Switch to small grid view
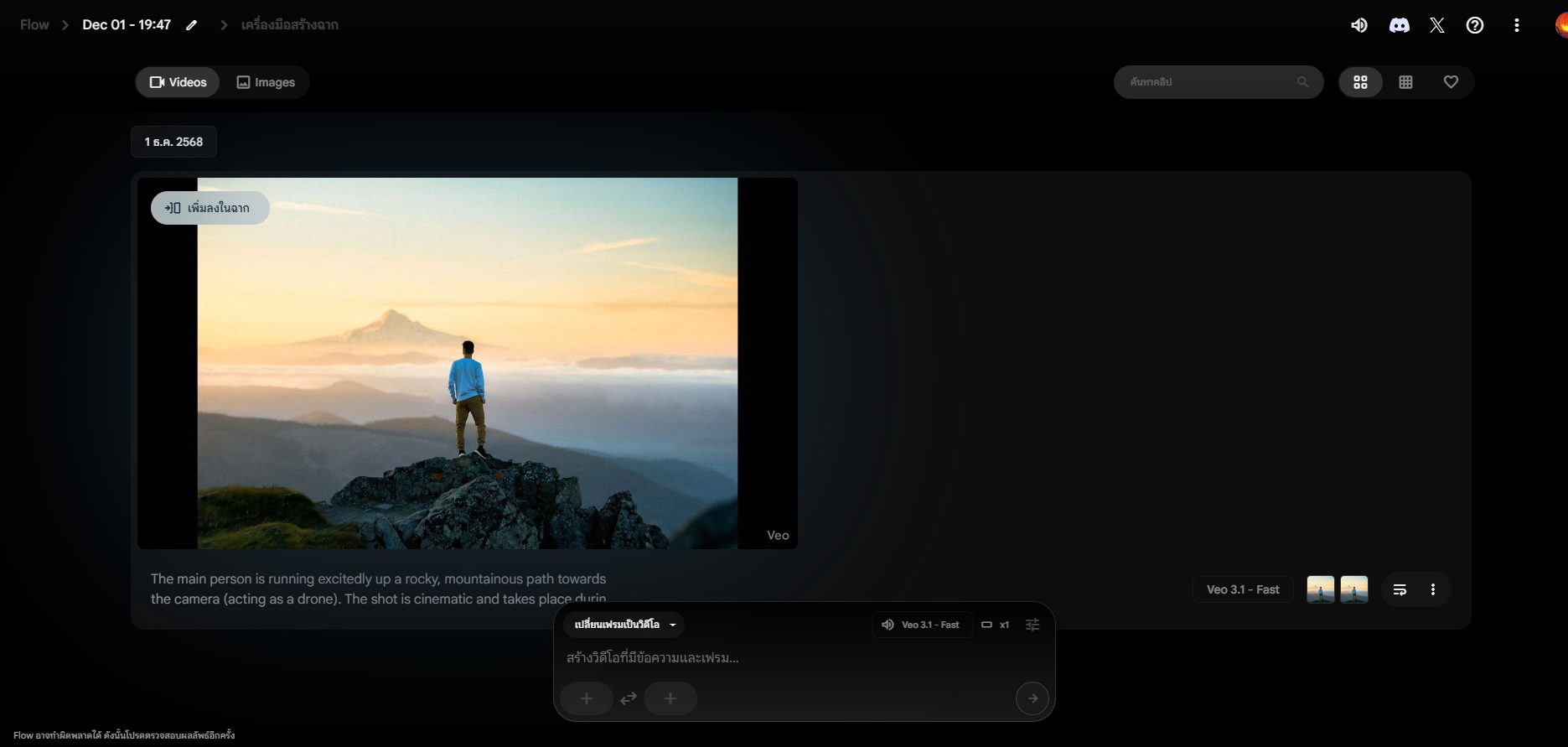This screenshot has width=1568, height=747. click(x=1405, y=82)
